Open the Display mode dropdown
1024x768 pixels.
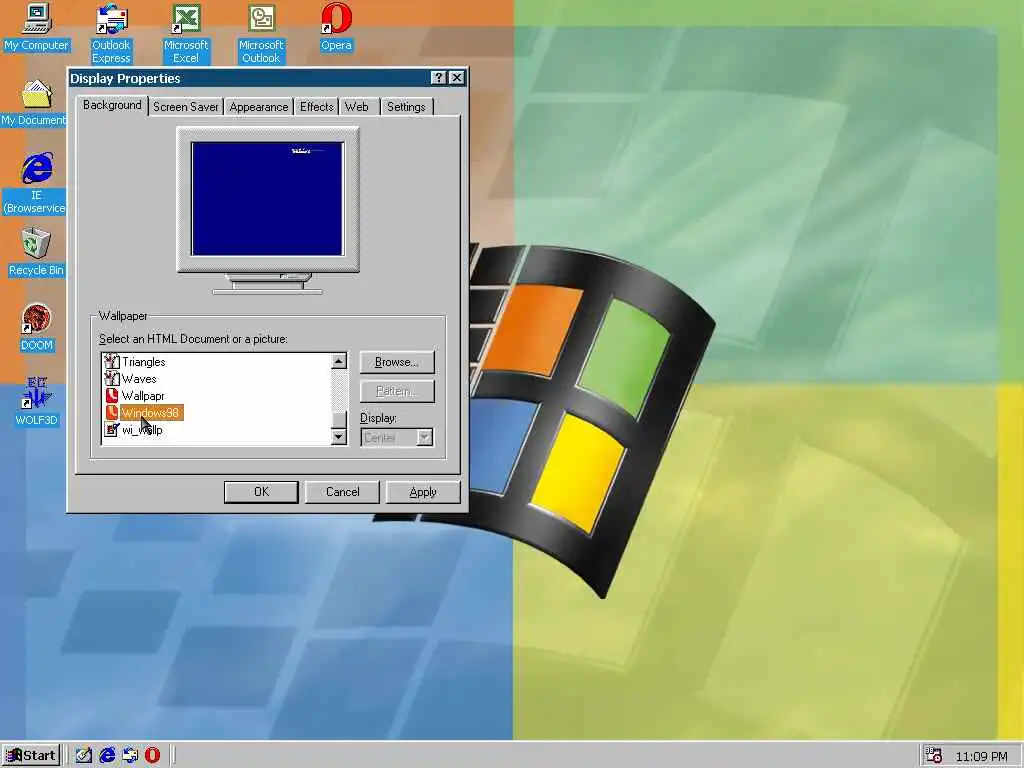pos(424,437)
